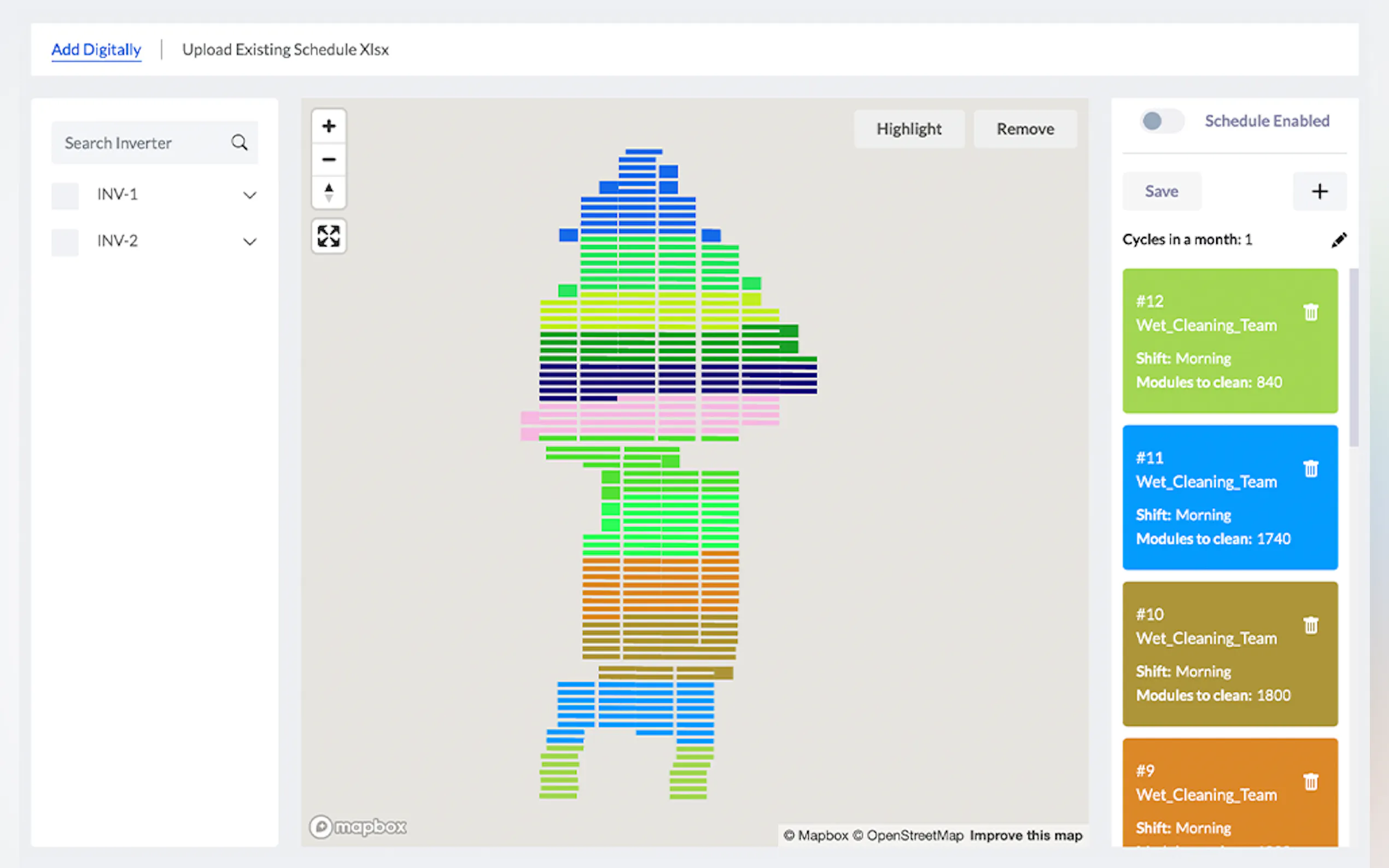Reset map bearing with compass icon
Screen dimensions: 1389x868
pyautogui.click(x=329, y=192)
